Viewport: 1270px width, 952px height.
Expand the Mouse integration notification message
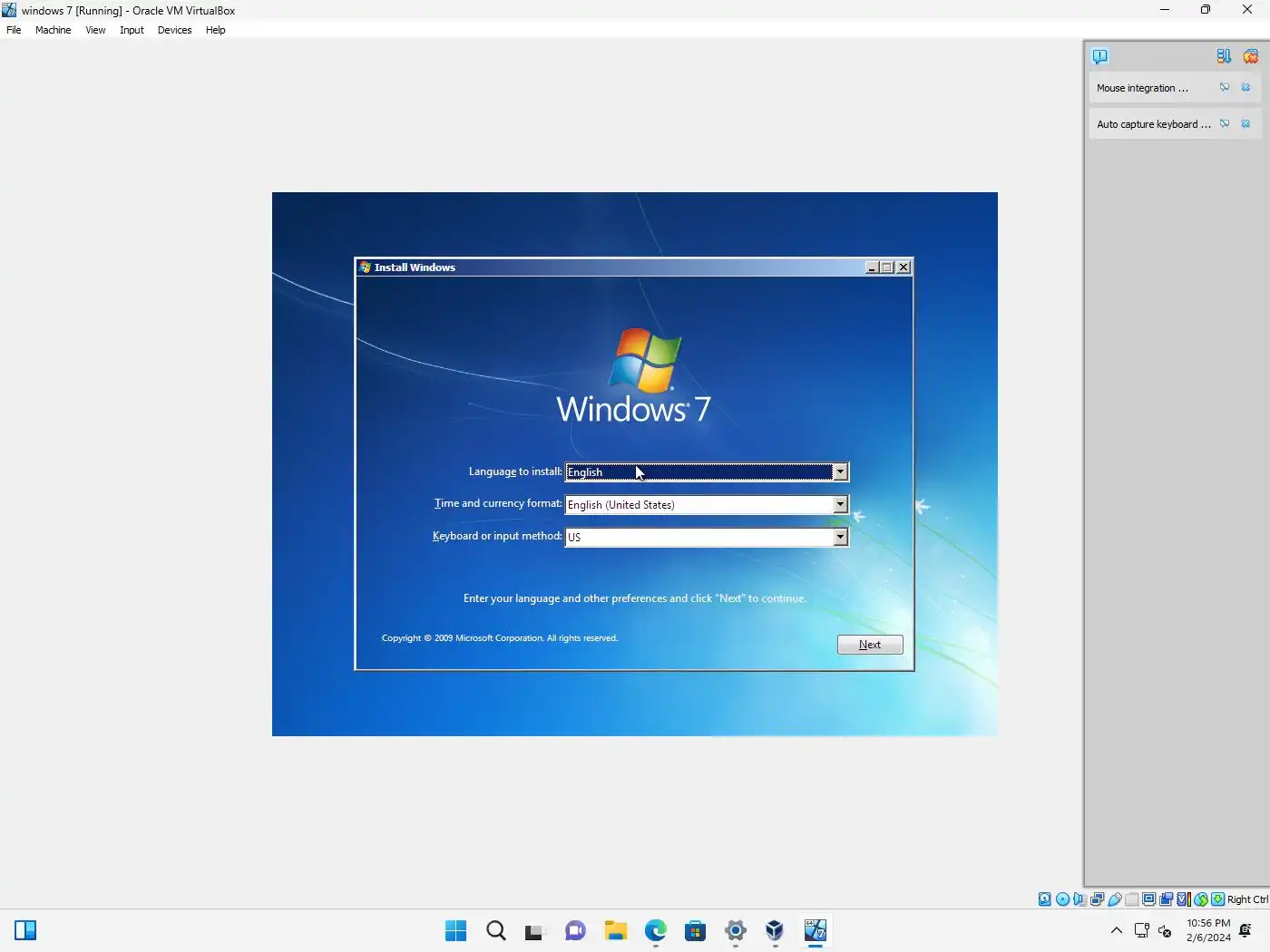[x=1142, y=88]
